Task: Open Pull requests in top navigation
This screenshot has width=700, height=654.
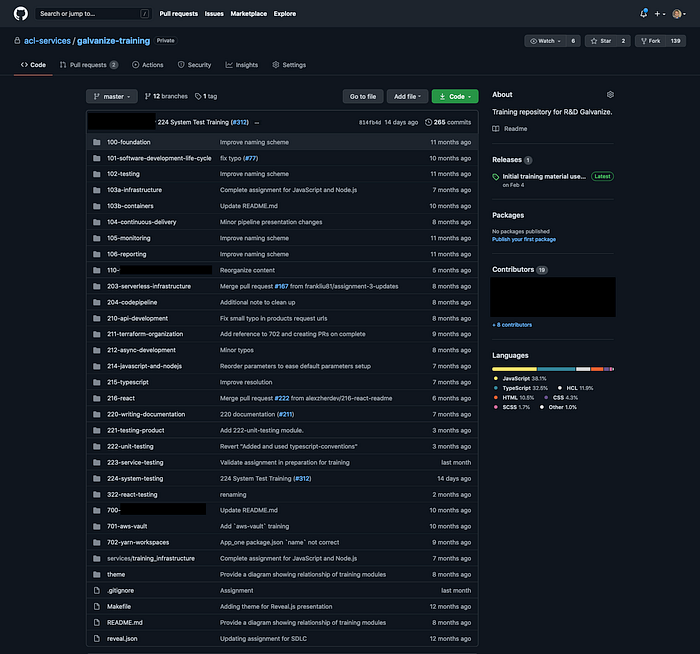Action: click(179, 14)
